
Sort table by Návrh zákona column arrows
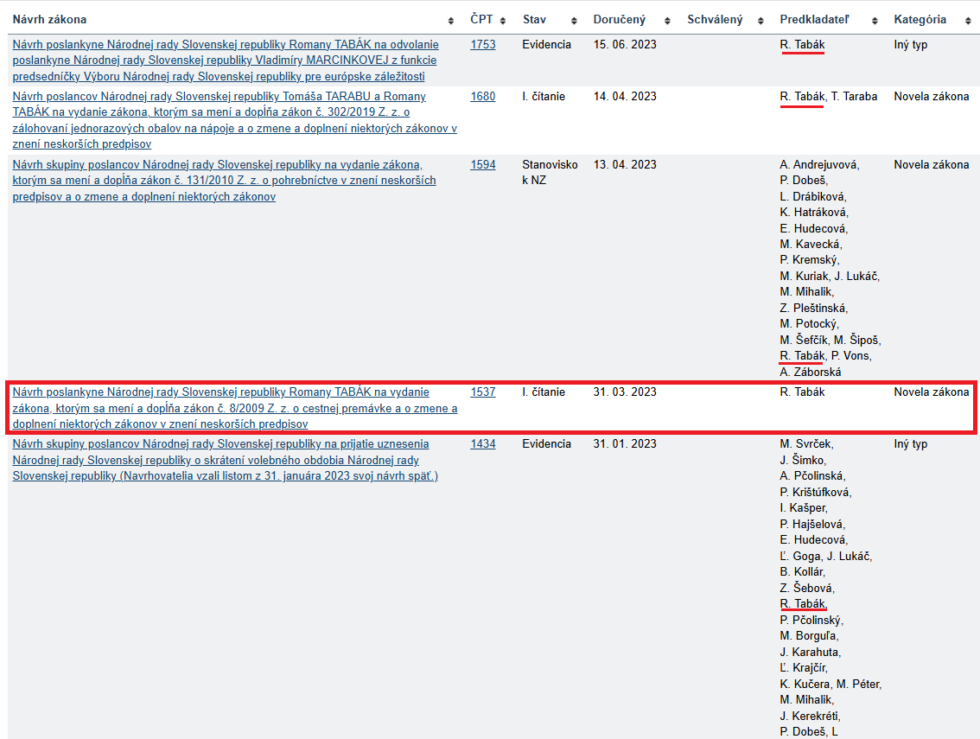pyautogui.click(x=451, y=21)
